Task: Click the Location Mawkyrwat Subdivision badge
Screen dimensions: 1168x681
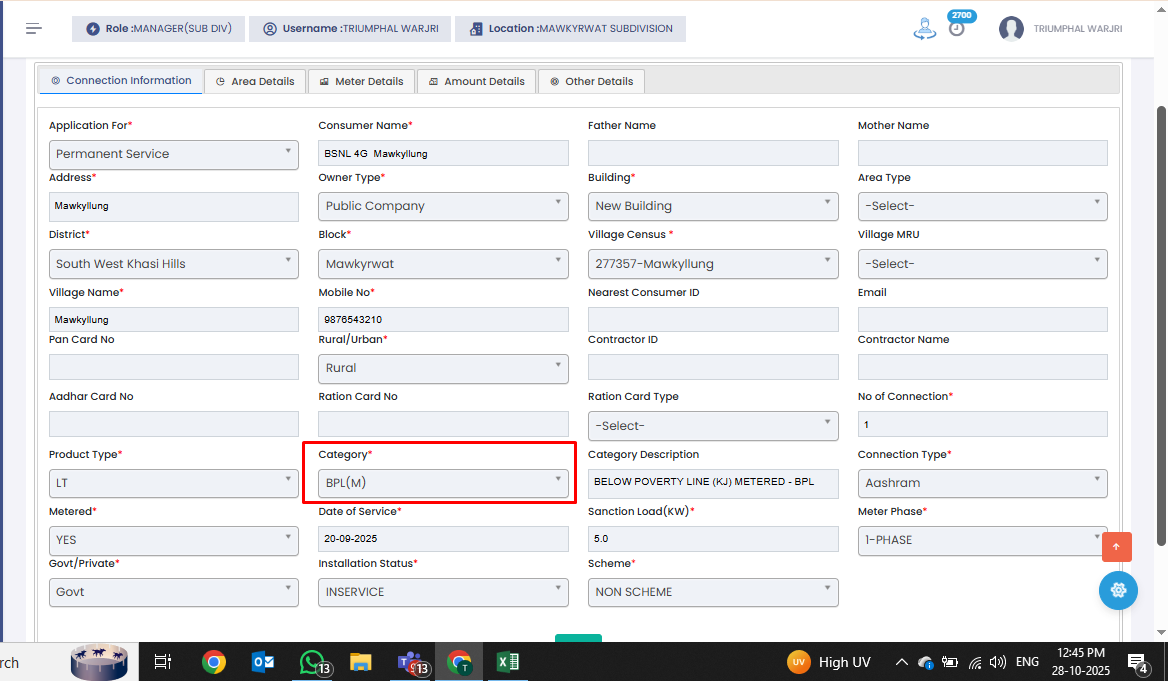Action: click(x=571, y=28)
